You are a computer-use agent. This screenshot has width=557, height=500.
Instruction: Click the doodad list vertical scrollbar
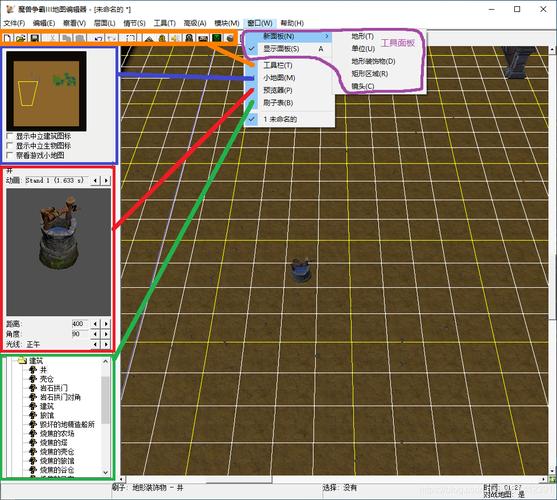coord(106,417)
